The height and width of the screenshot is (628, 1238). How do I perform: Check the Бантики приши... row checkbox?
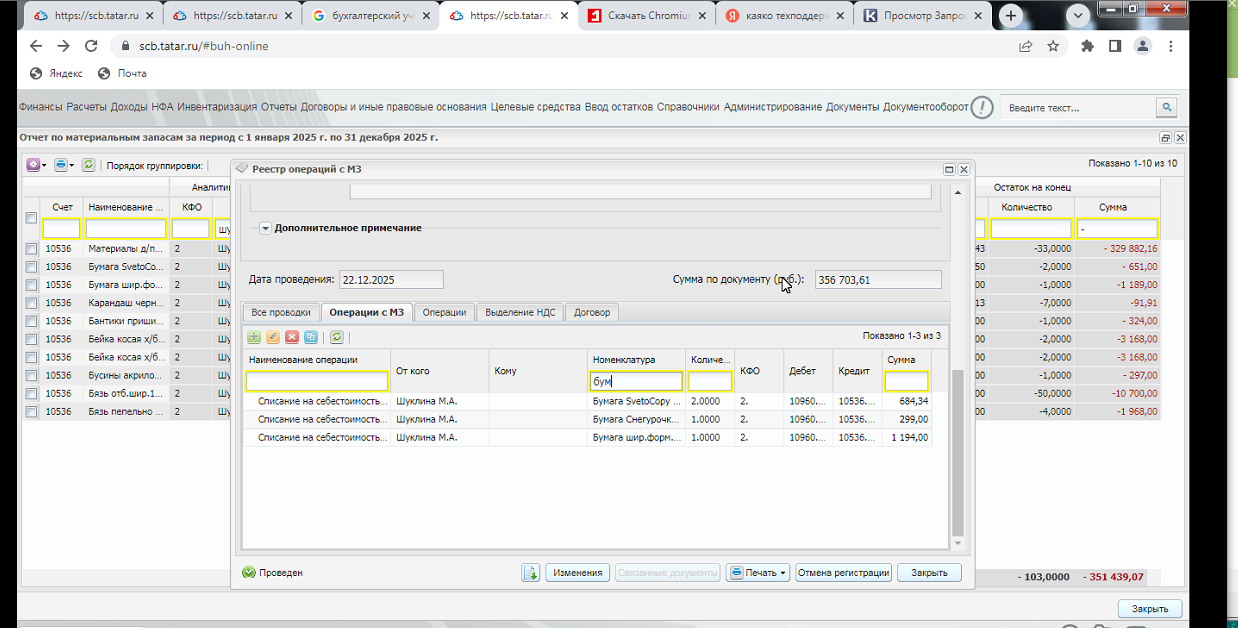tap(31, 321)
